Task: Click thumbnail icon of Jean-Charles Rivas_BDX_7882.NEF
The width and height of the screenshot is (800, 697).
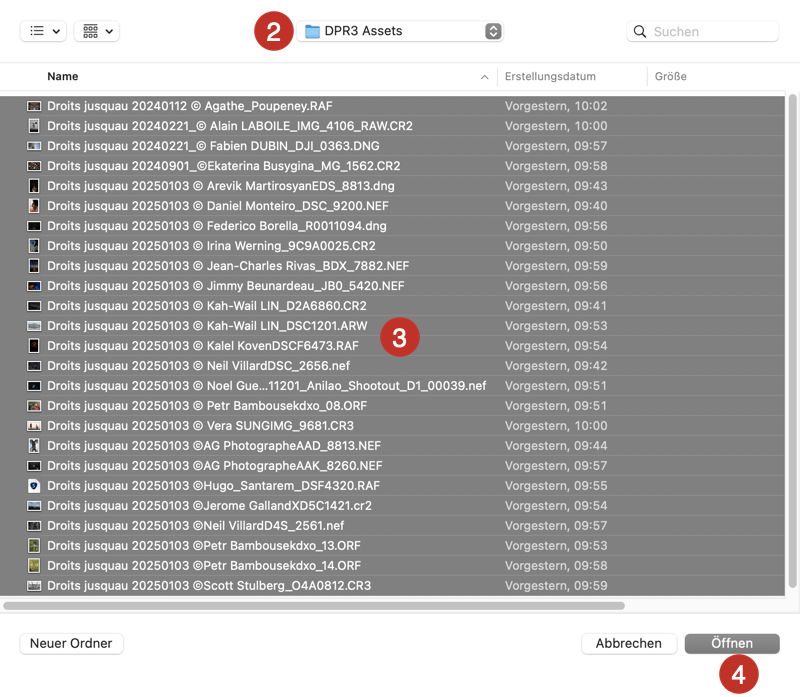Action: [34, 266]
